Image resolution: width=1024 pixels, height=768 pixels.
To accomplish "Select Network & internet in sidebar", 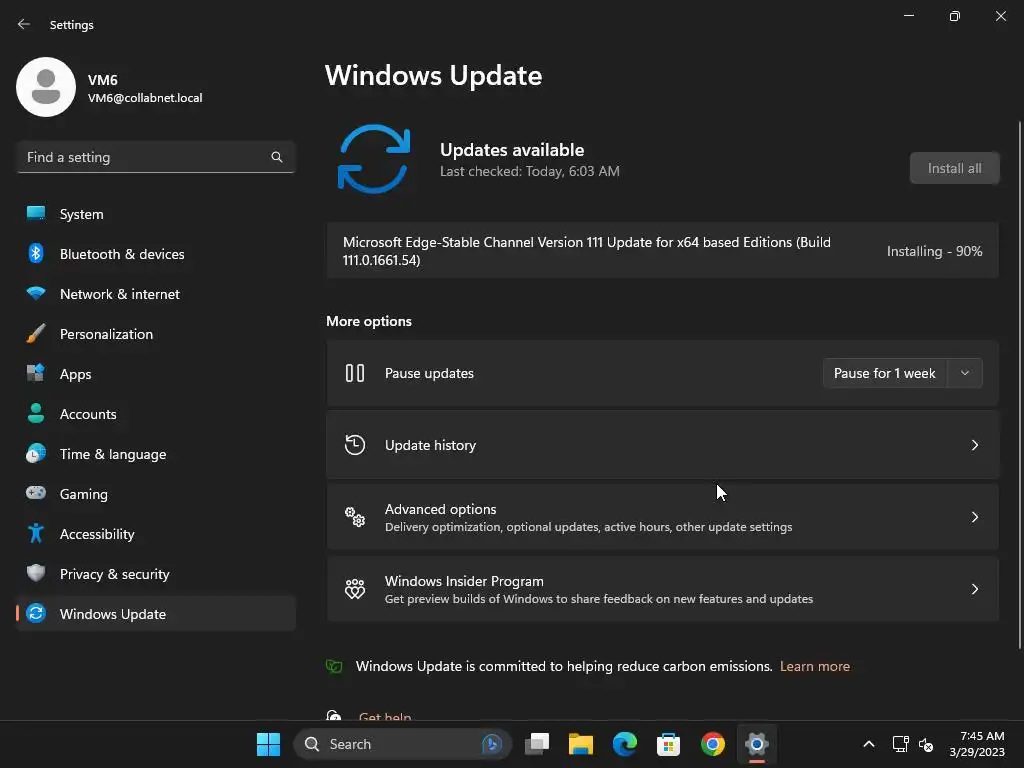I will (155, 293).
